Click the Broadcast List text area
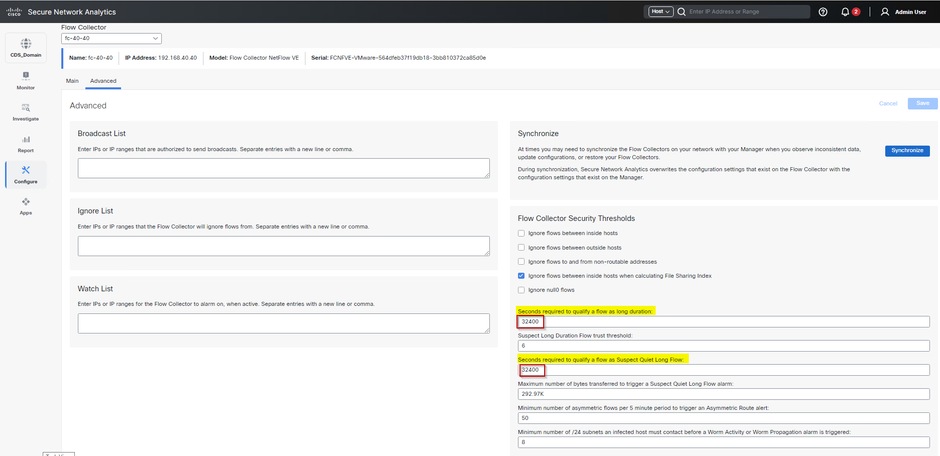 point(284,168)
